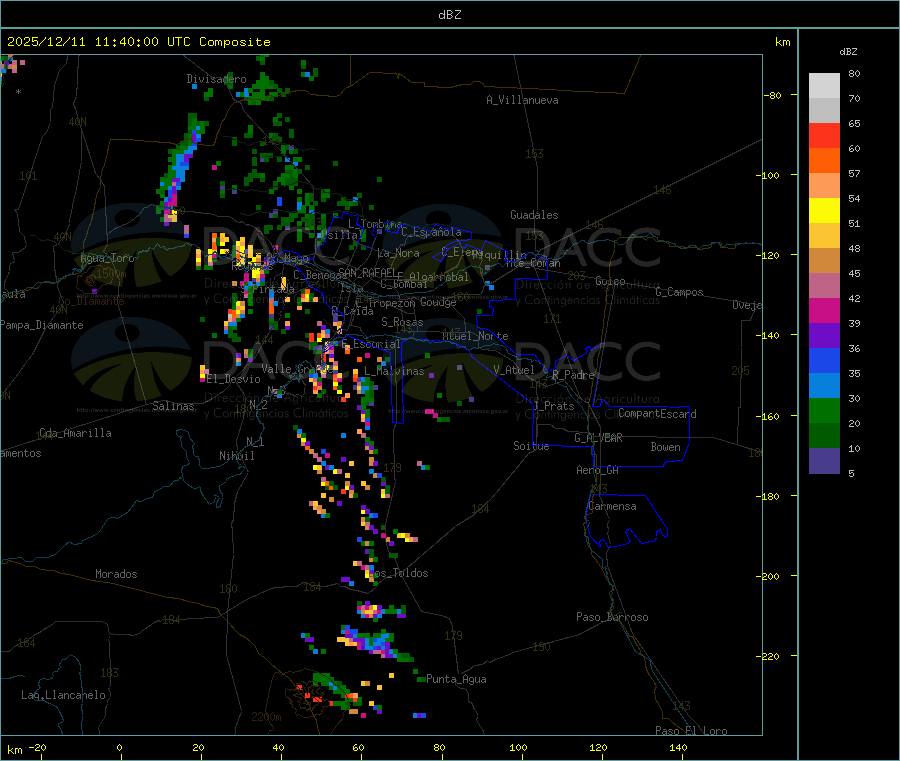The height and width of the screenshot is (761, 900).
Task: Pick the dusty pink 42-45 dBZ swatch
Action: coord(824,285)
